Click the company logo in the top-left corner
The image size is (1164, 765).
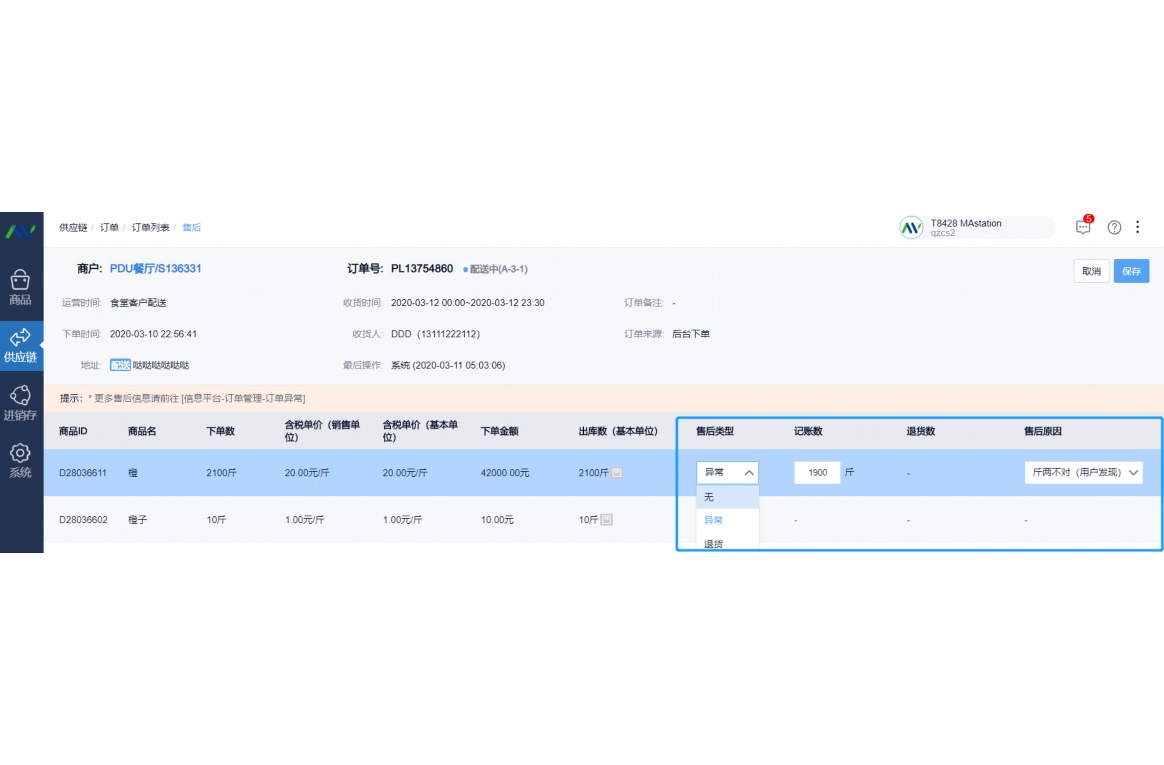(20, 228)
